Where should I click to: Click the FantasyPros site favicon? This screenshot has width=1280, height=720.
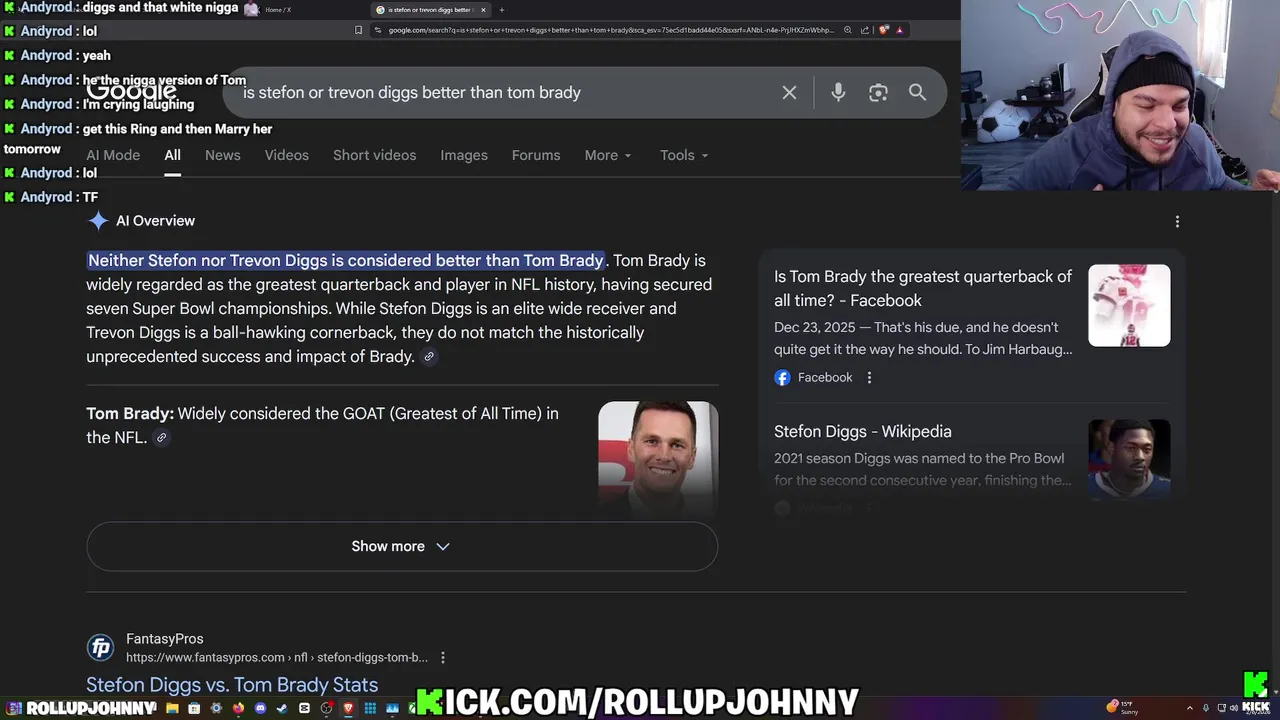coord(100,648)
